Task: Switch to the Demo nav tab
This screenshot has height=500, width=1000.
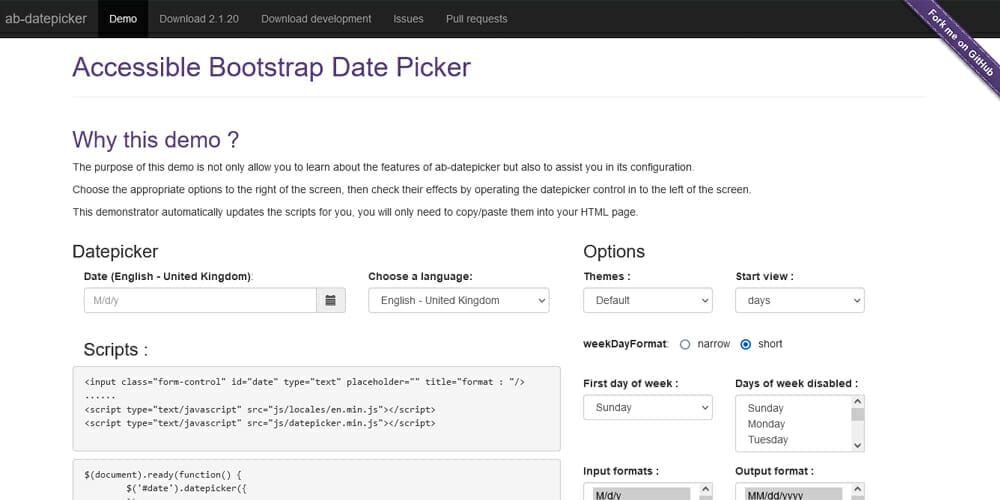Action: 123,18
